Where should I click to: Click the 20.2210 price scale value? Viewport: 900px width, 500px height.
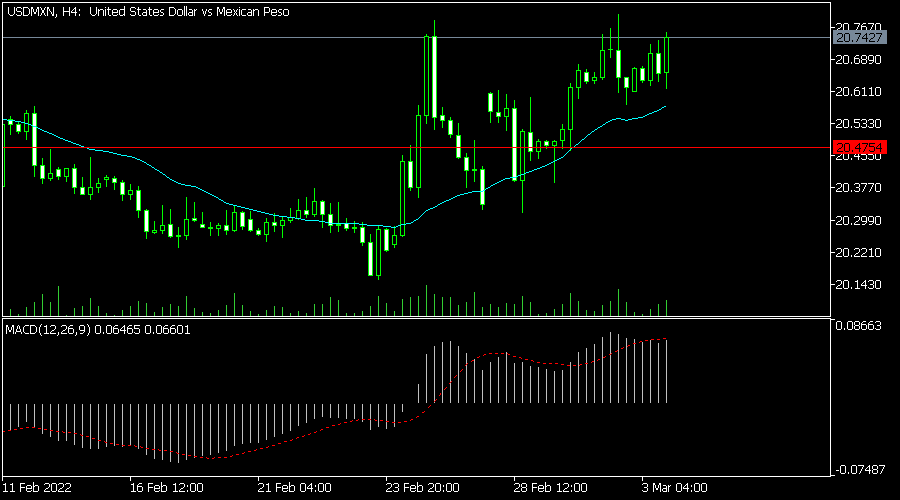point(858,253)
